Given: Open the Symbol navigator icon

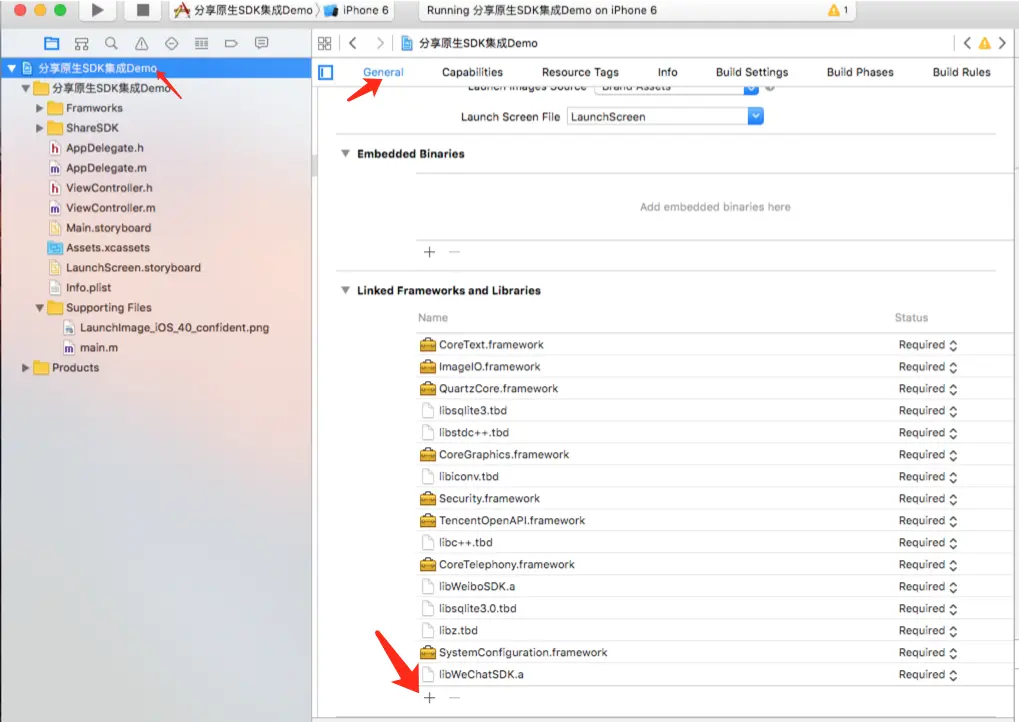Looking at the screenshot, I should [81, 44].
